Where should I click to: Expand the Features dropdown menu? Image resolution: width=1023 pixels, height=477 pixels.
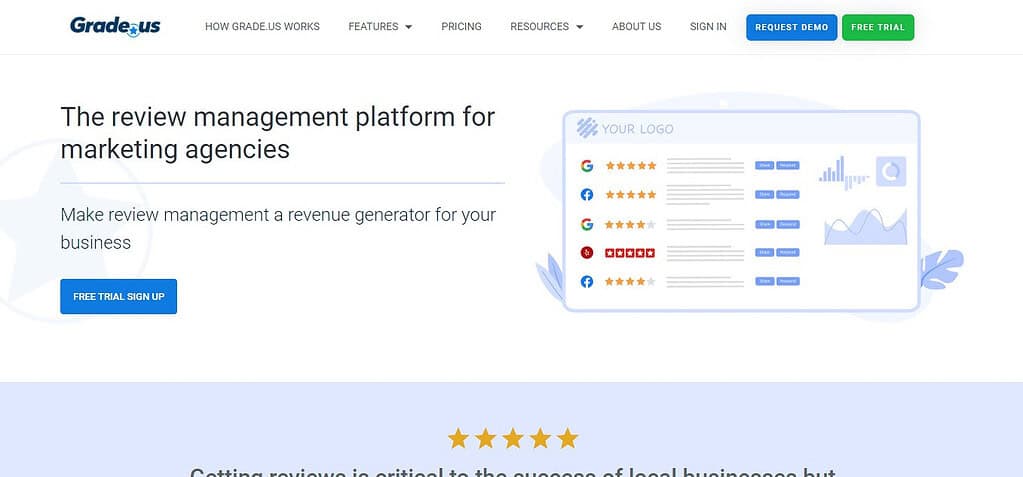[380, 27]
